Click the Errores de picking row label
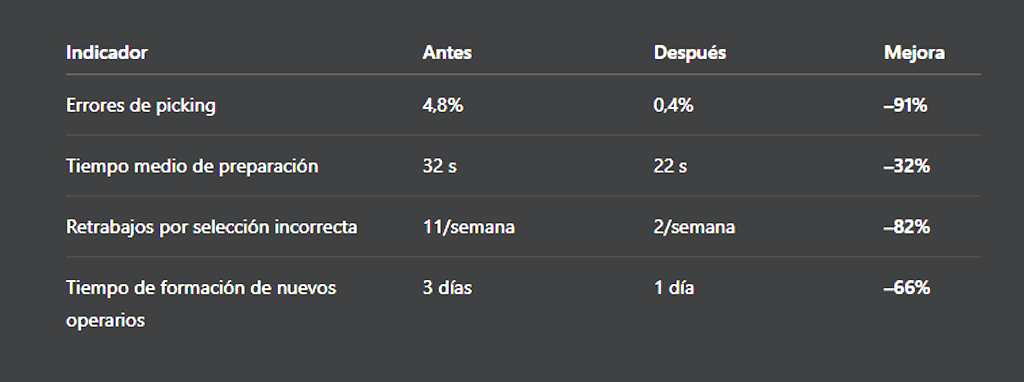The height and width of the screenshot is (382, 1024). click(x=140, y=105)
